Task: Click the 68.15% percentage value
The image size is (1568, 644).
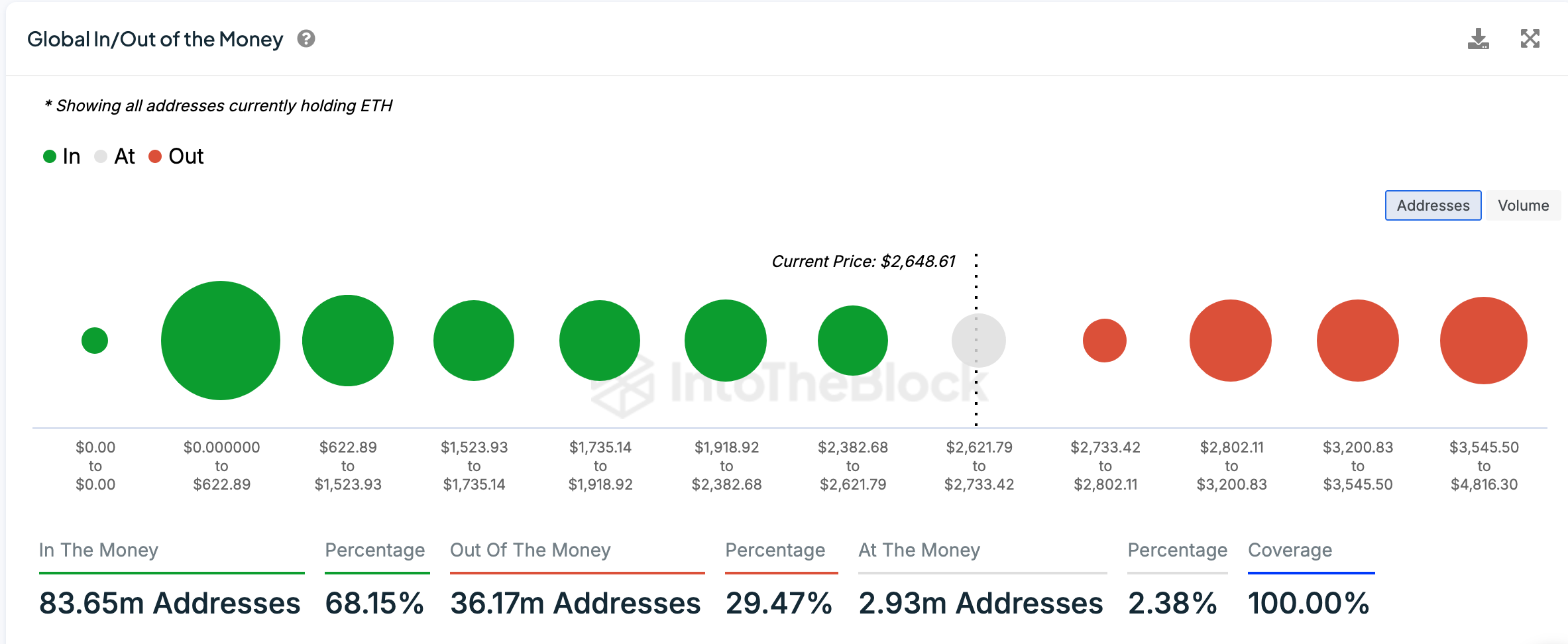Action: (374, 604)
